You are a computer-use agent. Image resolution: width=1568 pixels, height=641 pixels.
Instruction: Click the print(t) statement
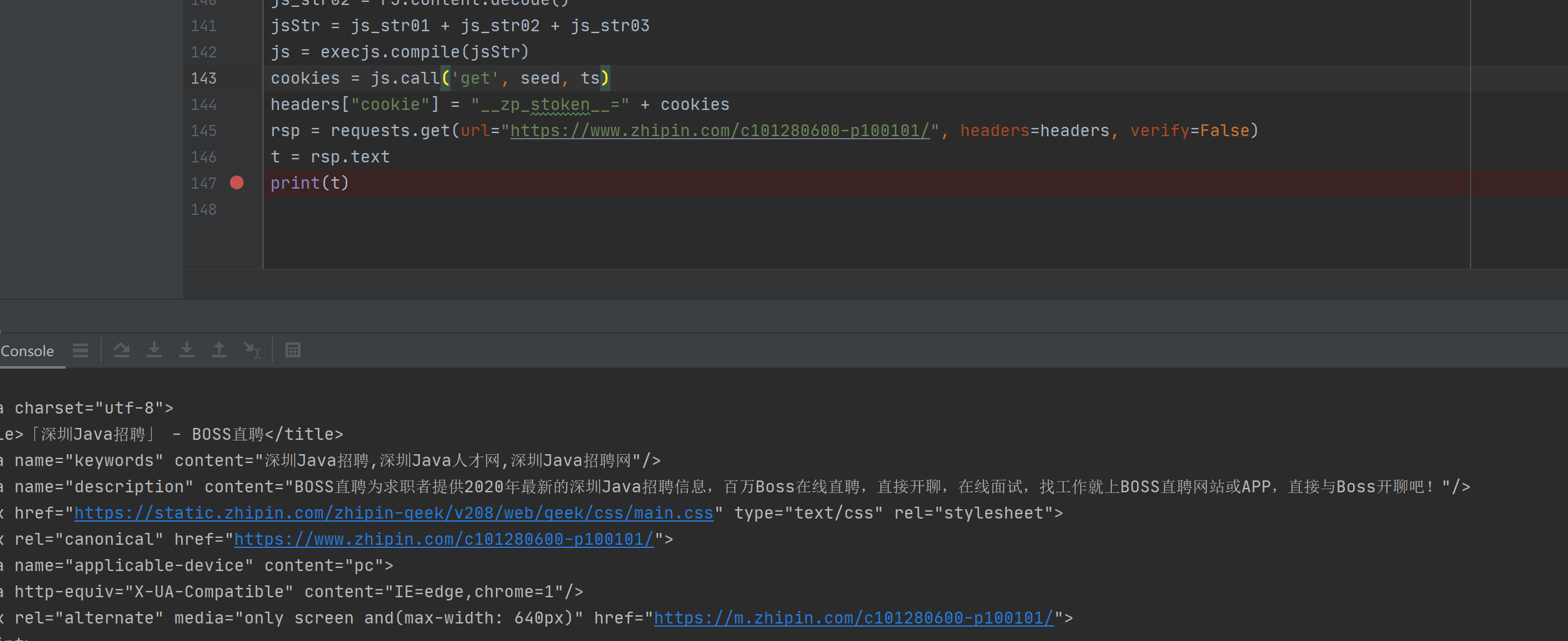point(310,183)
